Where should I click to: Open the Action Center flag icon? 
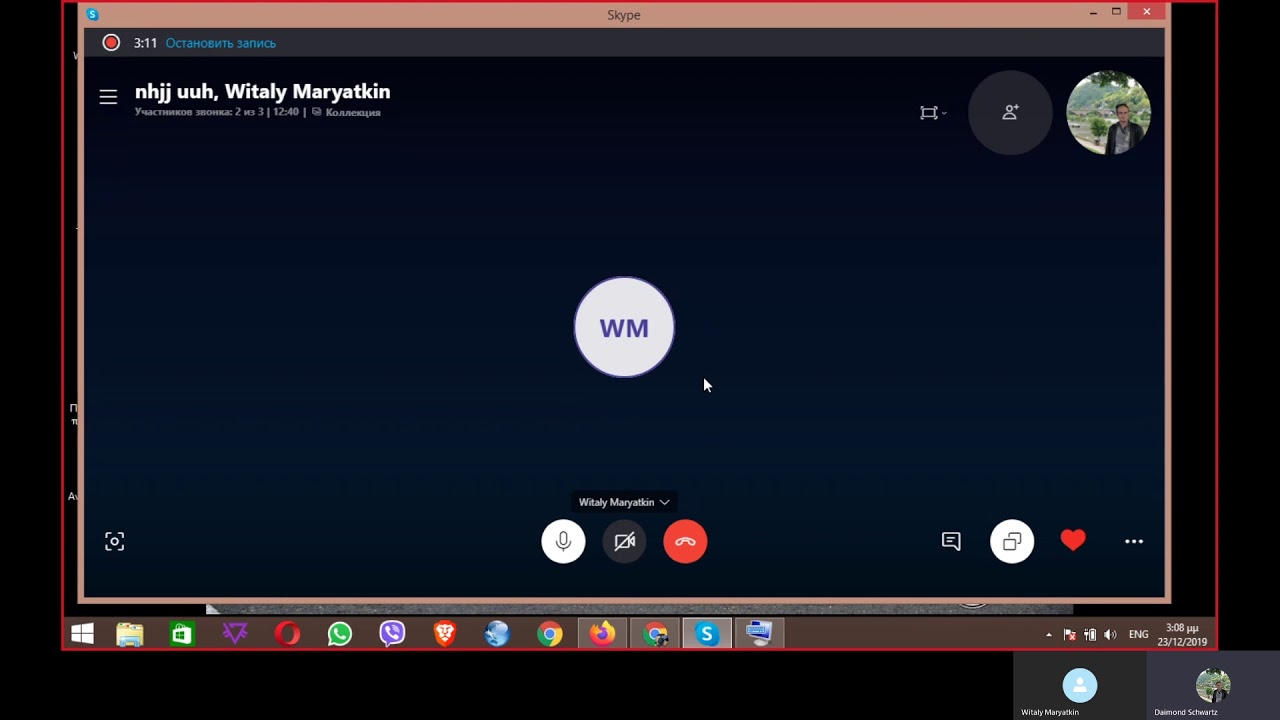(1069, 635)
